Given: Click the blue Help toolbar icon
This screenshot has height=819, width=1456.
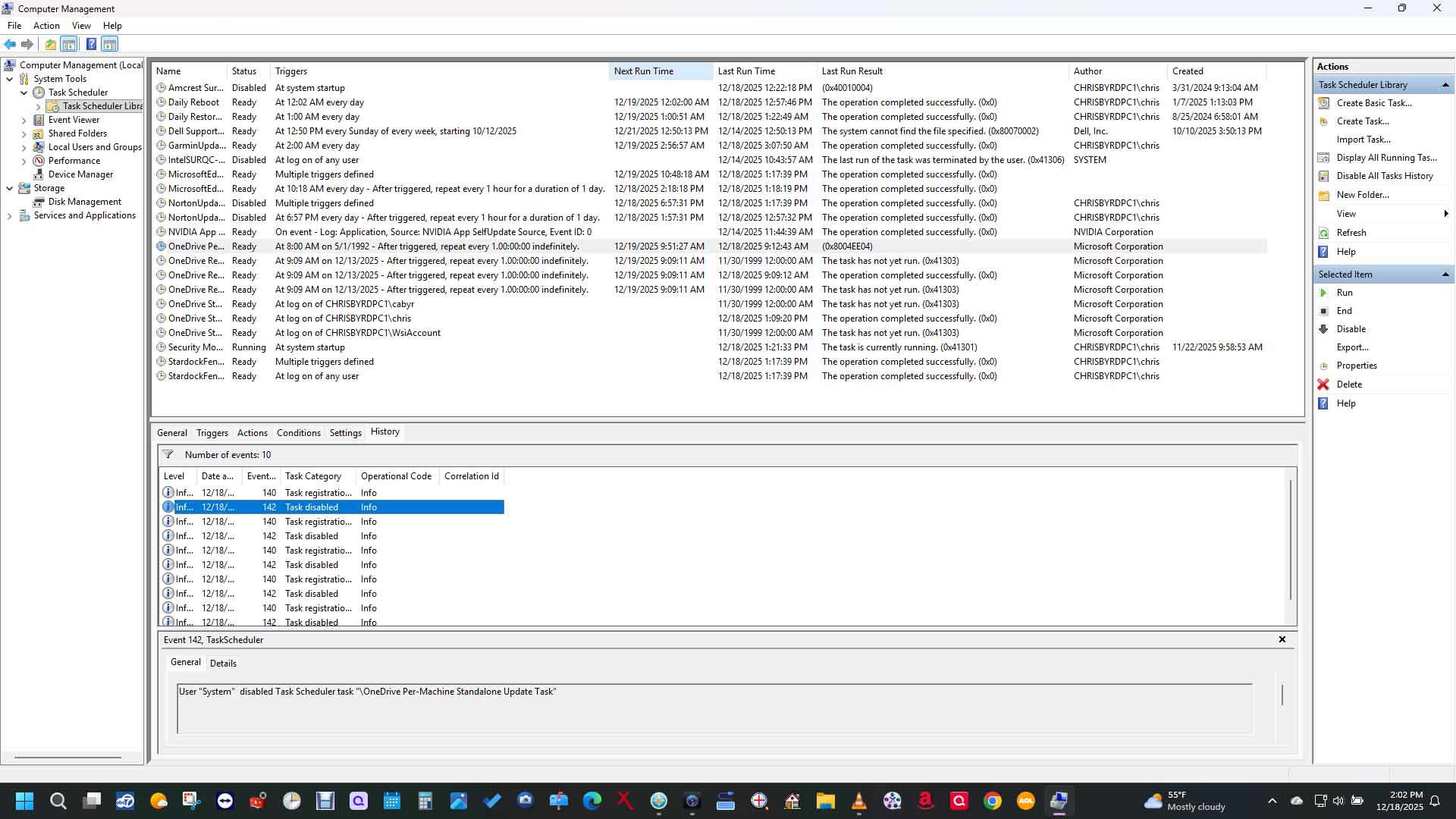Looking at the screenshot, I should click(x=91, y=44).
